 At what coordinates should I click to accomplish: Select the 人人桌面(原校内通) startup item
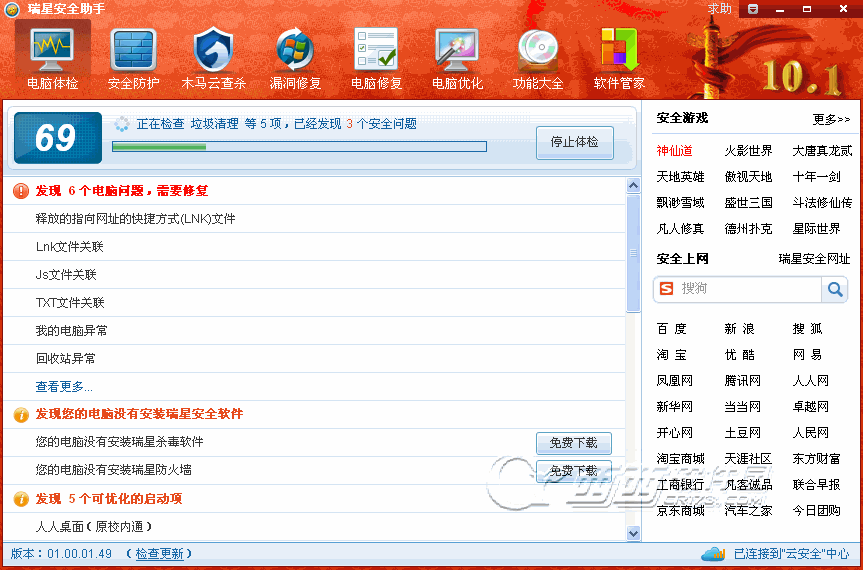click(314, 527)
